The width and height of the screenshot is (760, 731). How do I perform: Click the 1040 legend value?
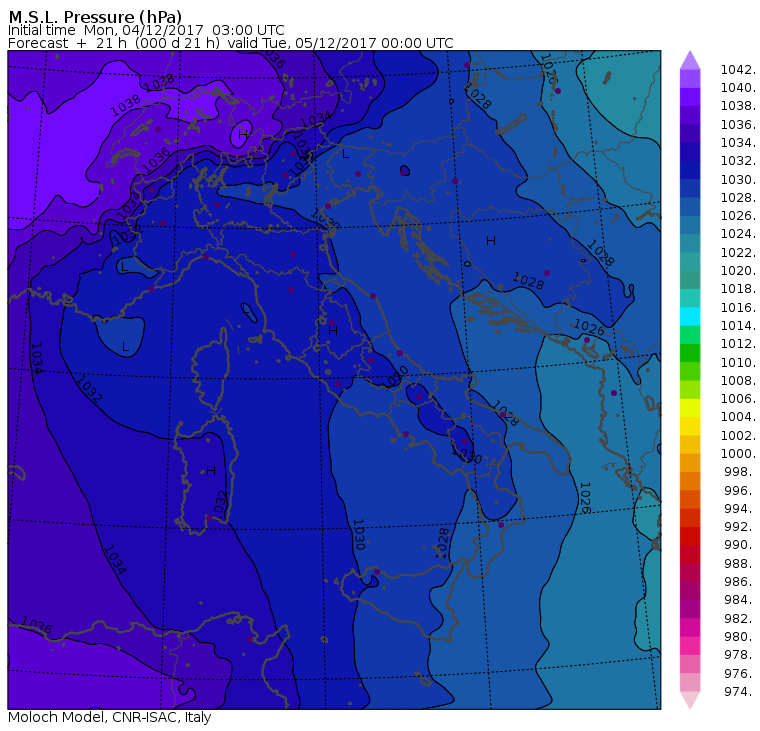[x=738, y=88]
